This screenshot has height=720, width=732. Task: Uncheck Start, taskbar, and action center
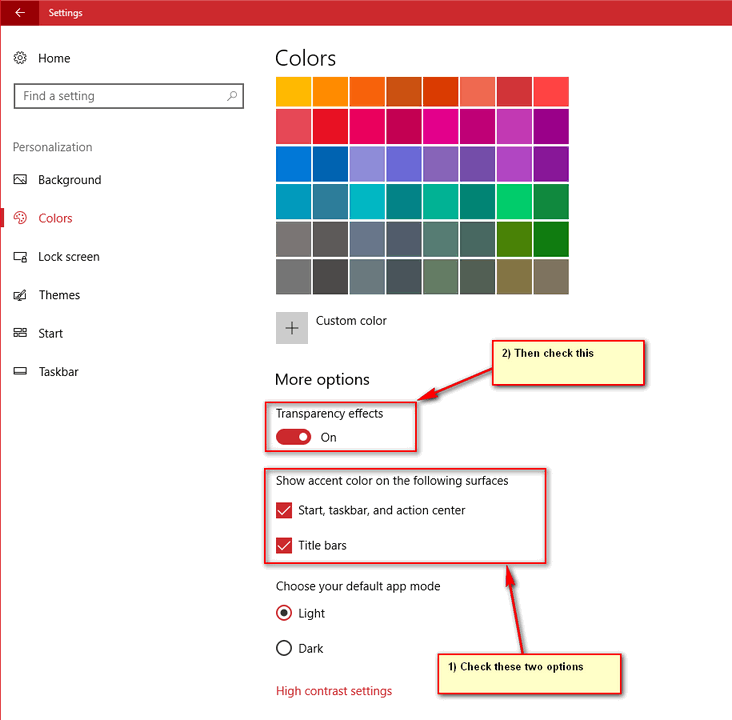coord(284,510)
